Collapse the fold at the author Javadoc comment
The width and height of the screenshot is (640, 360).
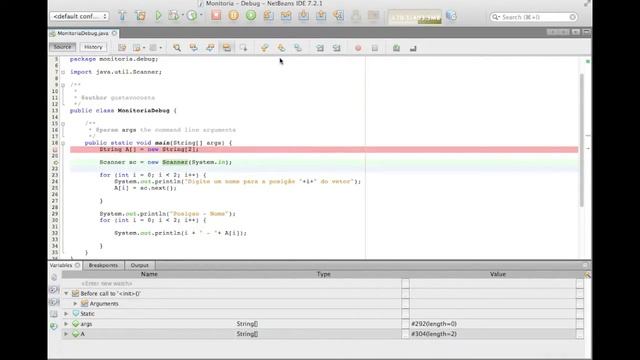click(63, 85)
